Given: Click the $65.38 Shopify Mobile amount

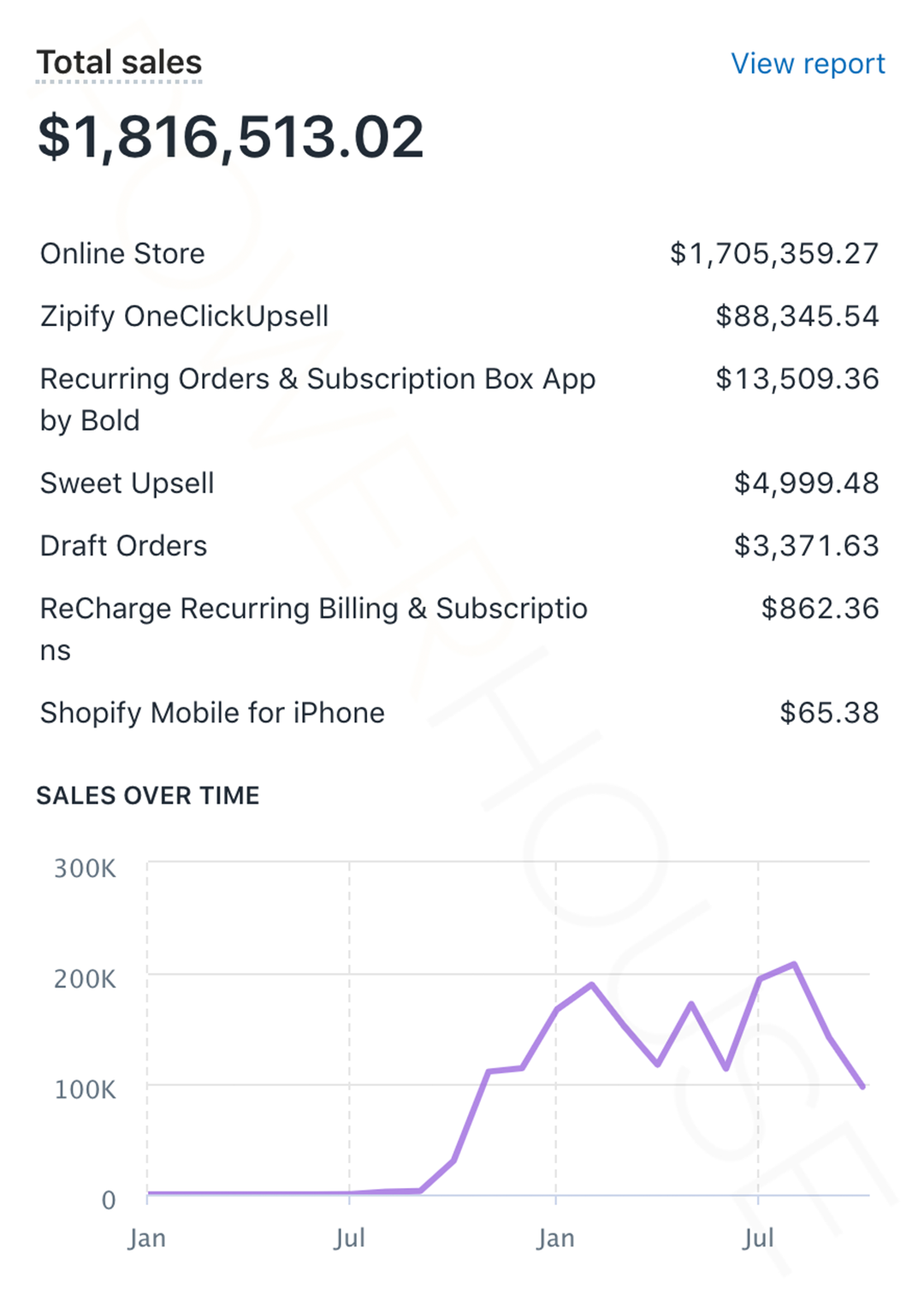Looking at the screenshot, I should [828, 712].
